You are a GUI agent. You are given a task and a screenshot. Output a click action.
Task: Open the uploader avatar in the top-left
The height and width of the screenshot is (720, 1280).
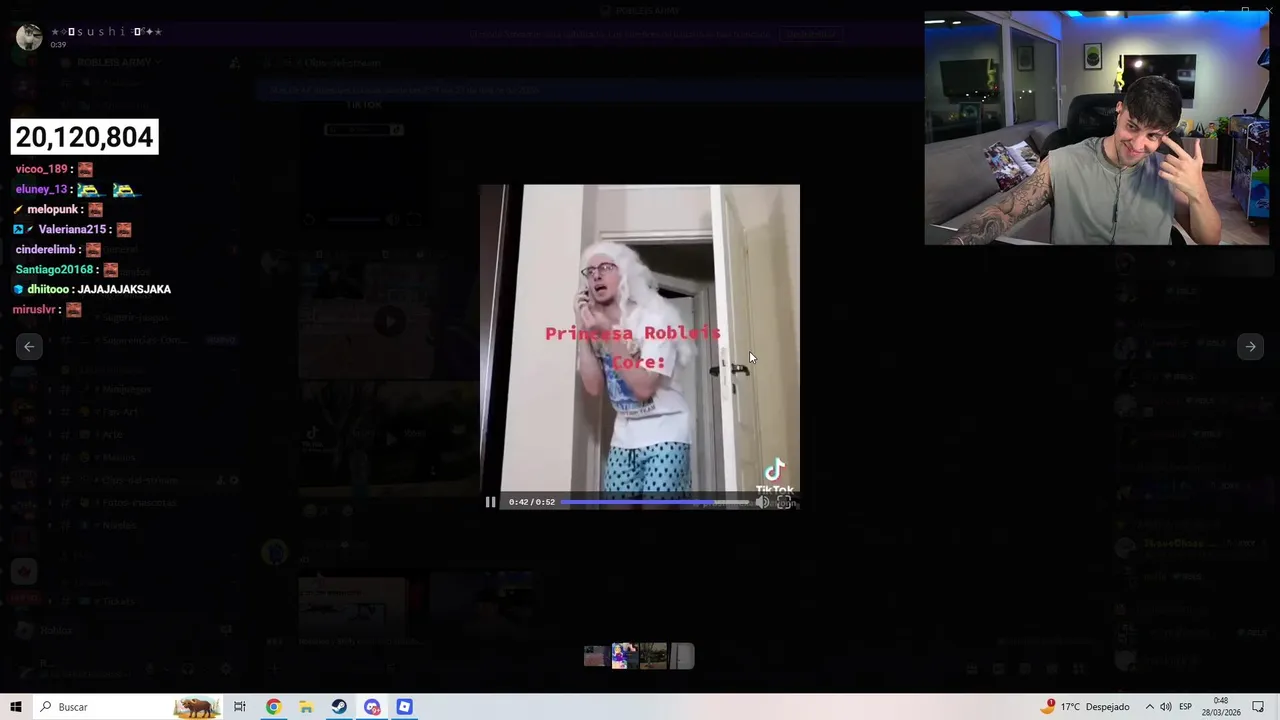pos(29,37)
